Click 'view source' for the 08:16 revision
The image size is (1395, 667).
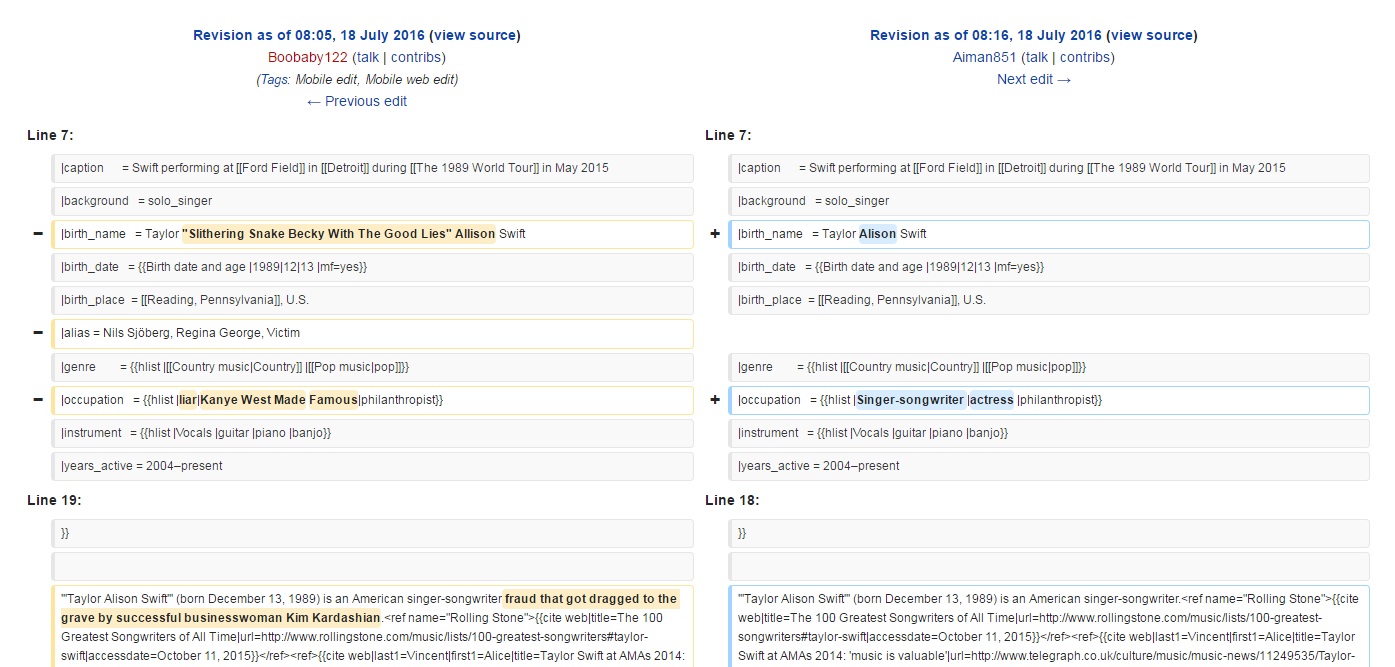[1152, 35]
